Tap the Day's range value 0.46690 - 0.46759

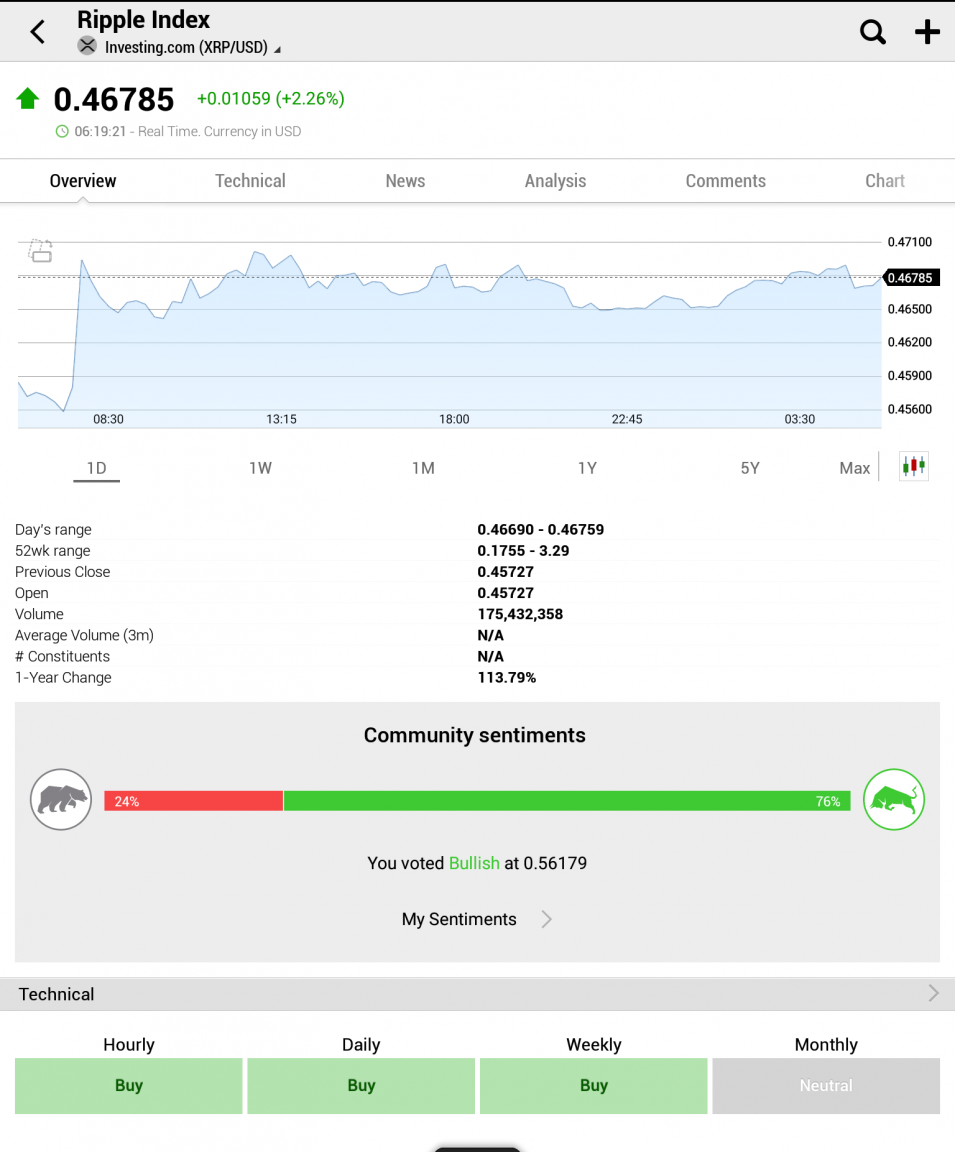(x=541, y=530)
